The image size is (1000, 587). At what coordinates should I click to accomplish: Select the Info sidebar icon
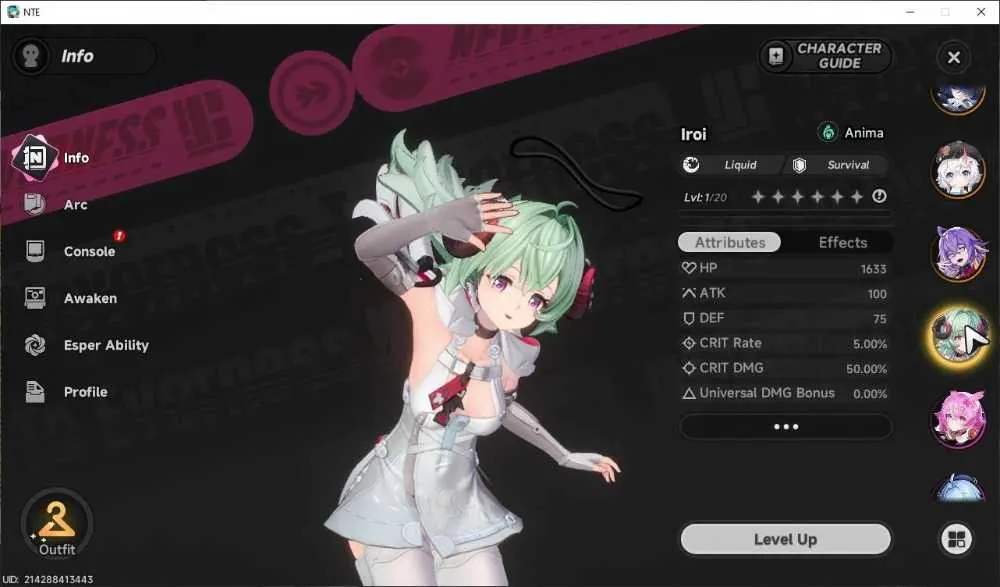(x=34, y=158)
